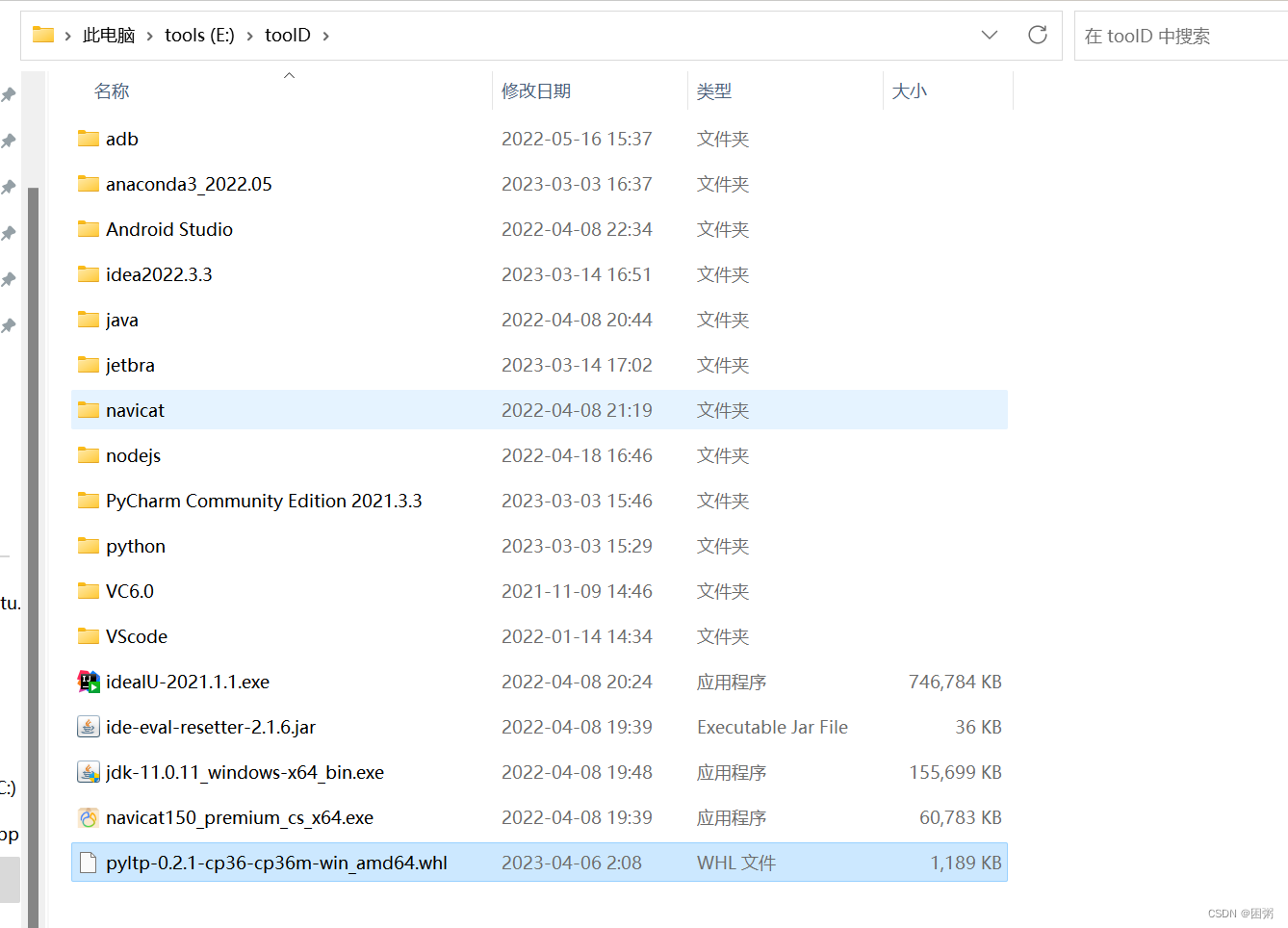Select navicat150_premium_cs_x64.exe file name
The height and width of the screenshot is (928, 1288).
[240, 817]
